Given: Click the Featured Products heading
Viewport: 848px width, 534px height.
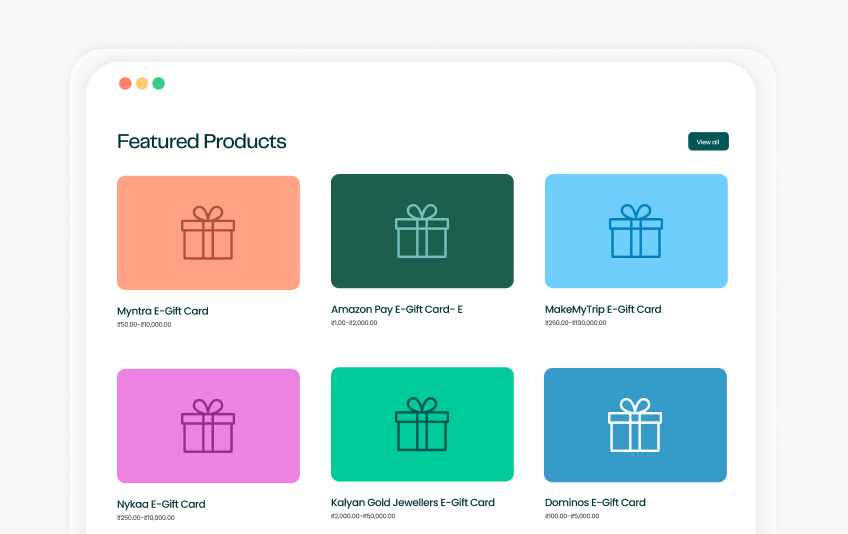Looking at the screenshot, I should [x=202, y=141].
